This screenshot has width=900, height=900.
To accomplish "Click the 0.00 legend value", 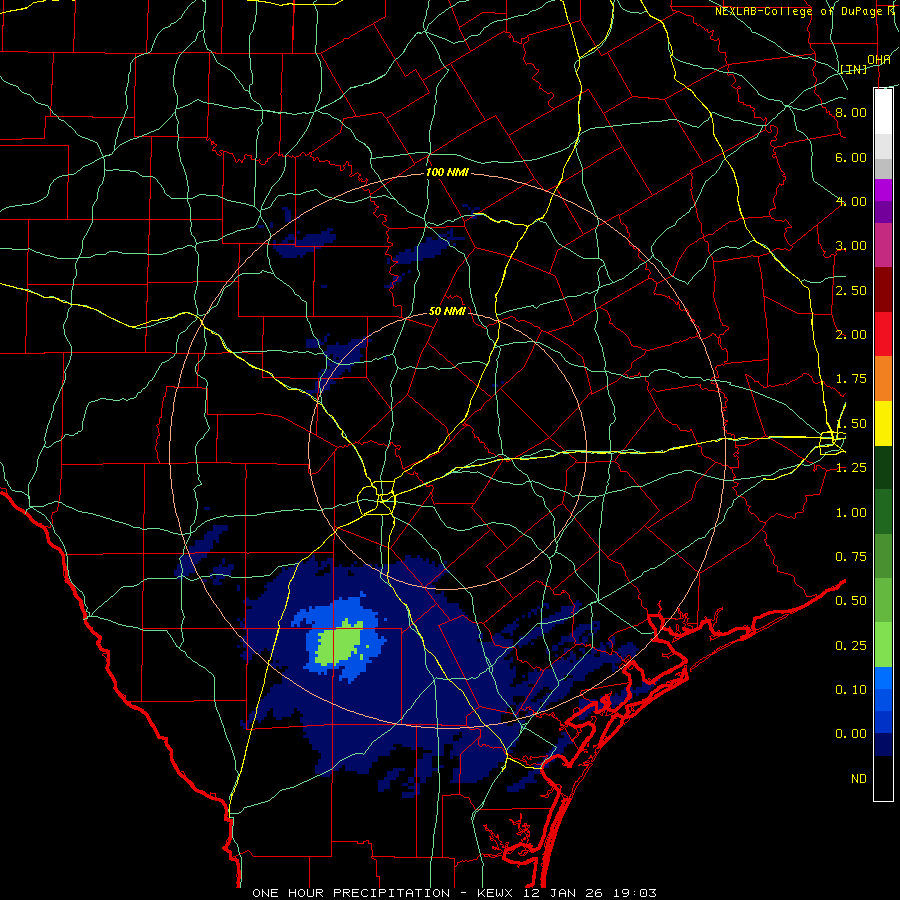I will click(851, 734).
